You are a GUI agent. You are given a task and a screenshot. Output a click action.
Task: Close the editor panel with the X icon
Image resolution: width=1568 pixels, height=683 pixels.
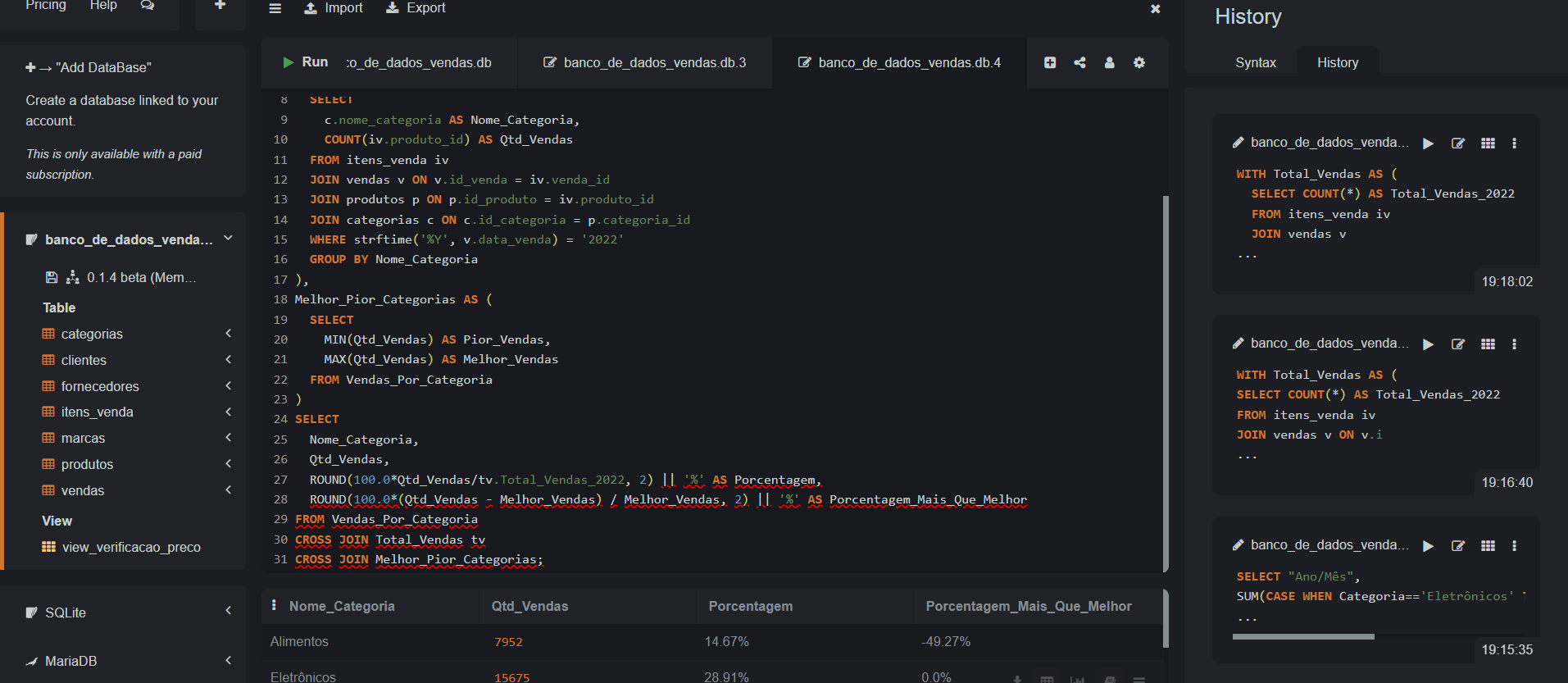tap(1156, 8)
